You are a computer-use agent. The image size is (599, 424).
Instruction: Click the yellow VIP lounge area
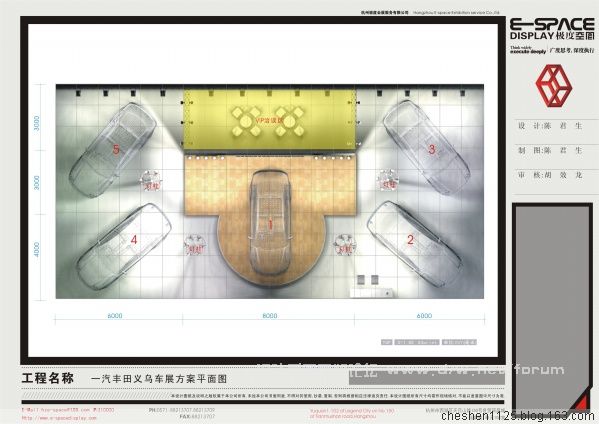click(270, 120)
